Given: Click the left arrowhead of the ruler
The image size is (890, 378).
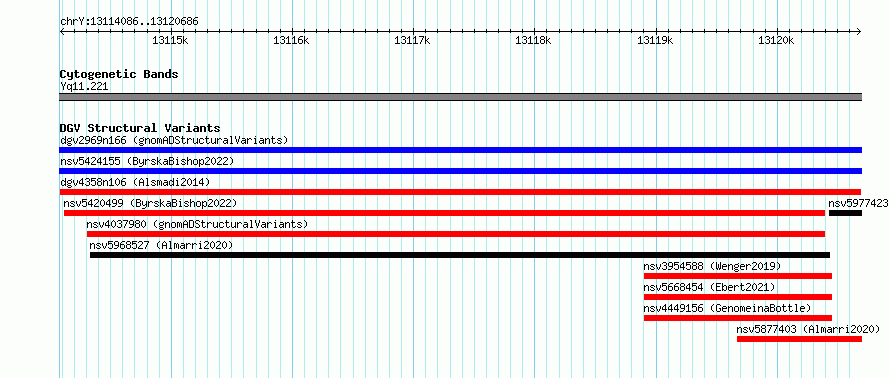Looking at the screenshot, I should [x=62, y=31].
